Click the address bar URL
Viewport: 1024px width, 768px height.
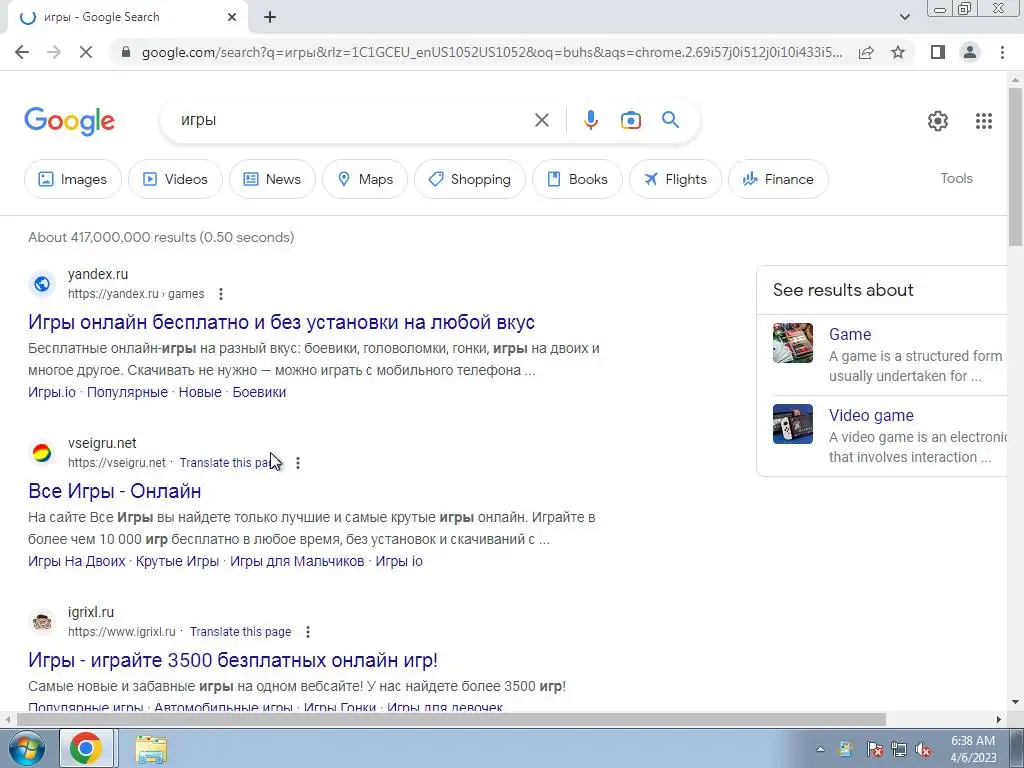coord(492,52)
